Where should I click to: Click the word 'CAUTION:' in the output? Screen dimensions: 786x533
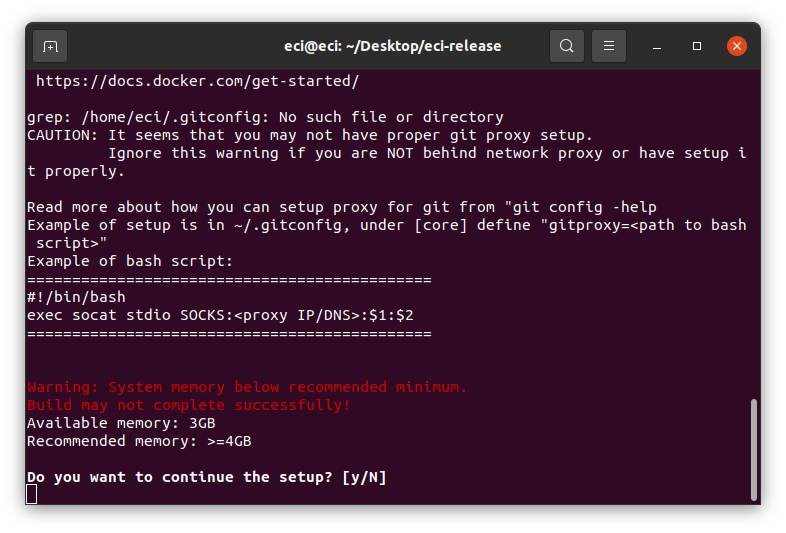click(x=62, y=135)
